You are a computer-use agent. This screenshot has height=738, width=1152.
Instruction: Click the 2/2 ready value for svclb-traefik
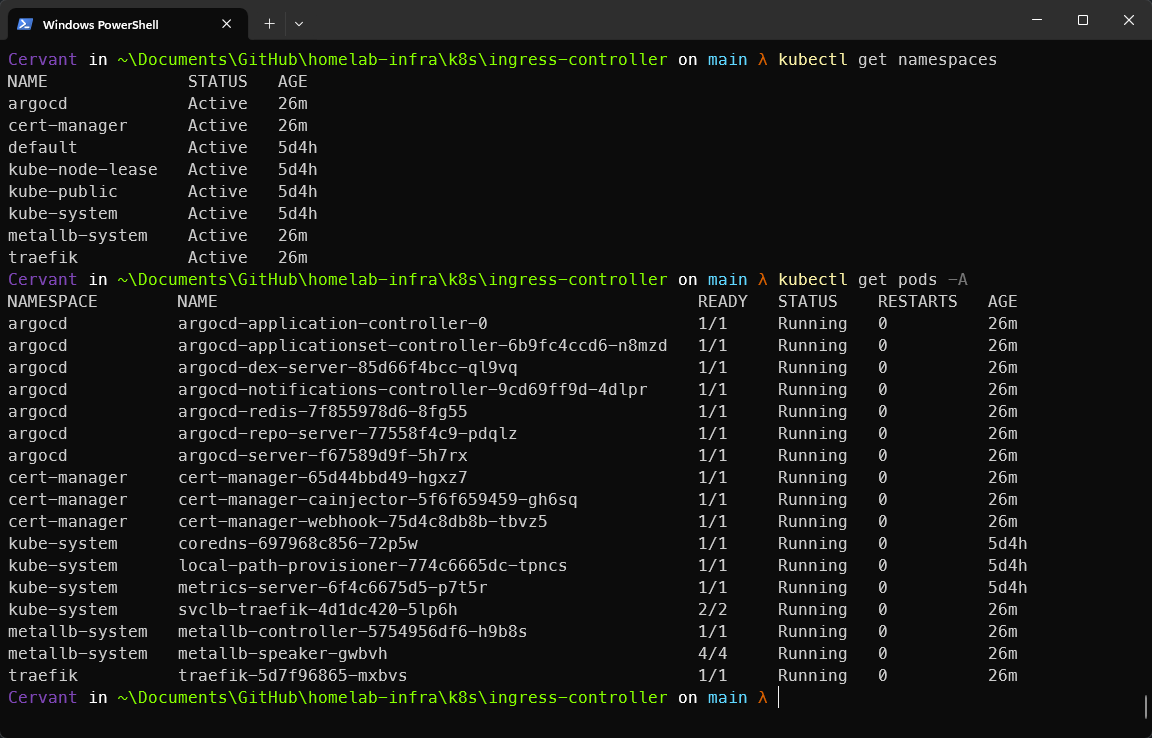[x=712, y=610]
